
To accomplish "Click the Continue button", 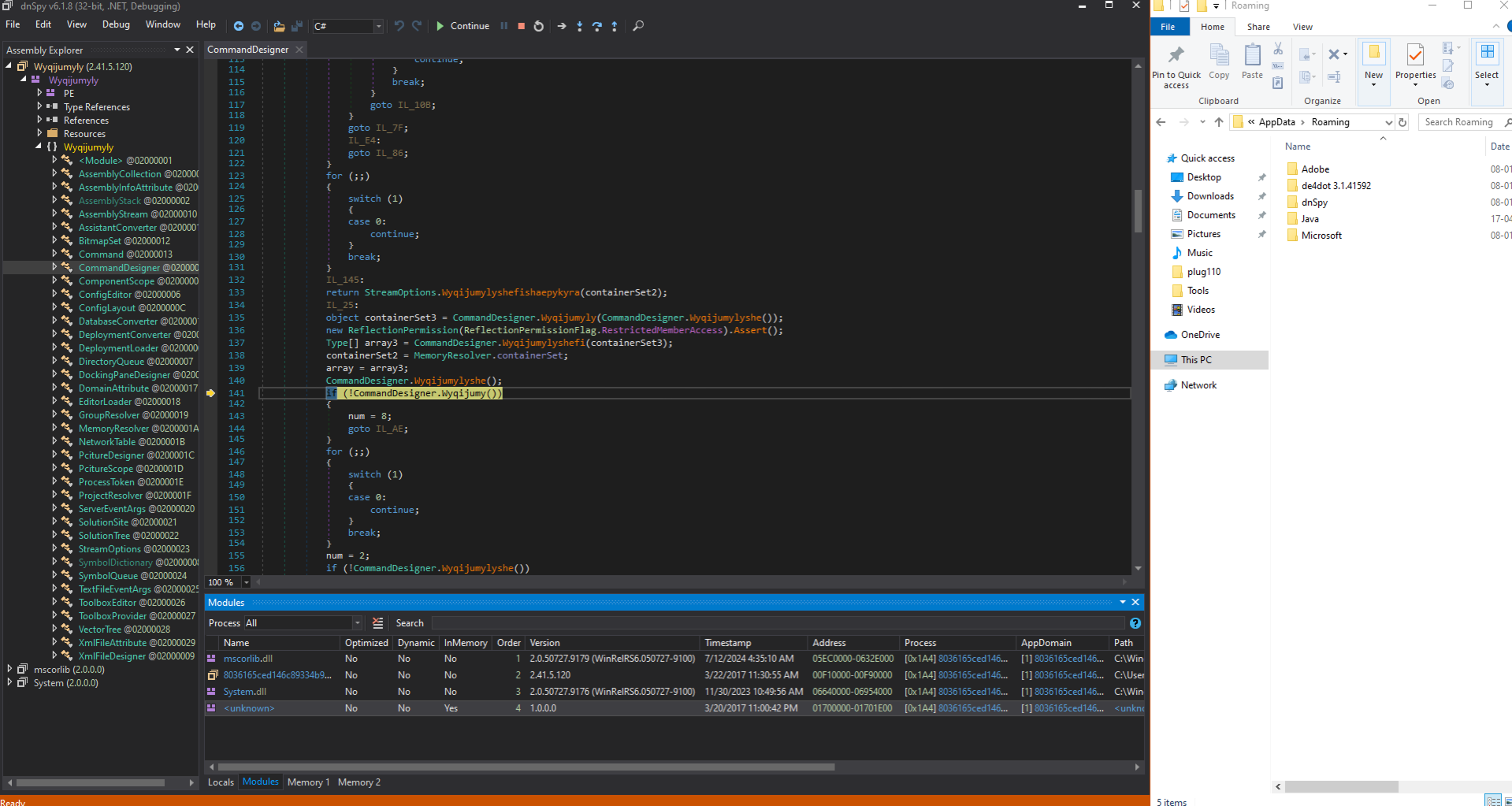I will click(x=463, y=26).
